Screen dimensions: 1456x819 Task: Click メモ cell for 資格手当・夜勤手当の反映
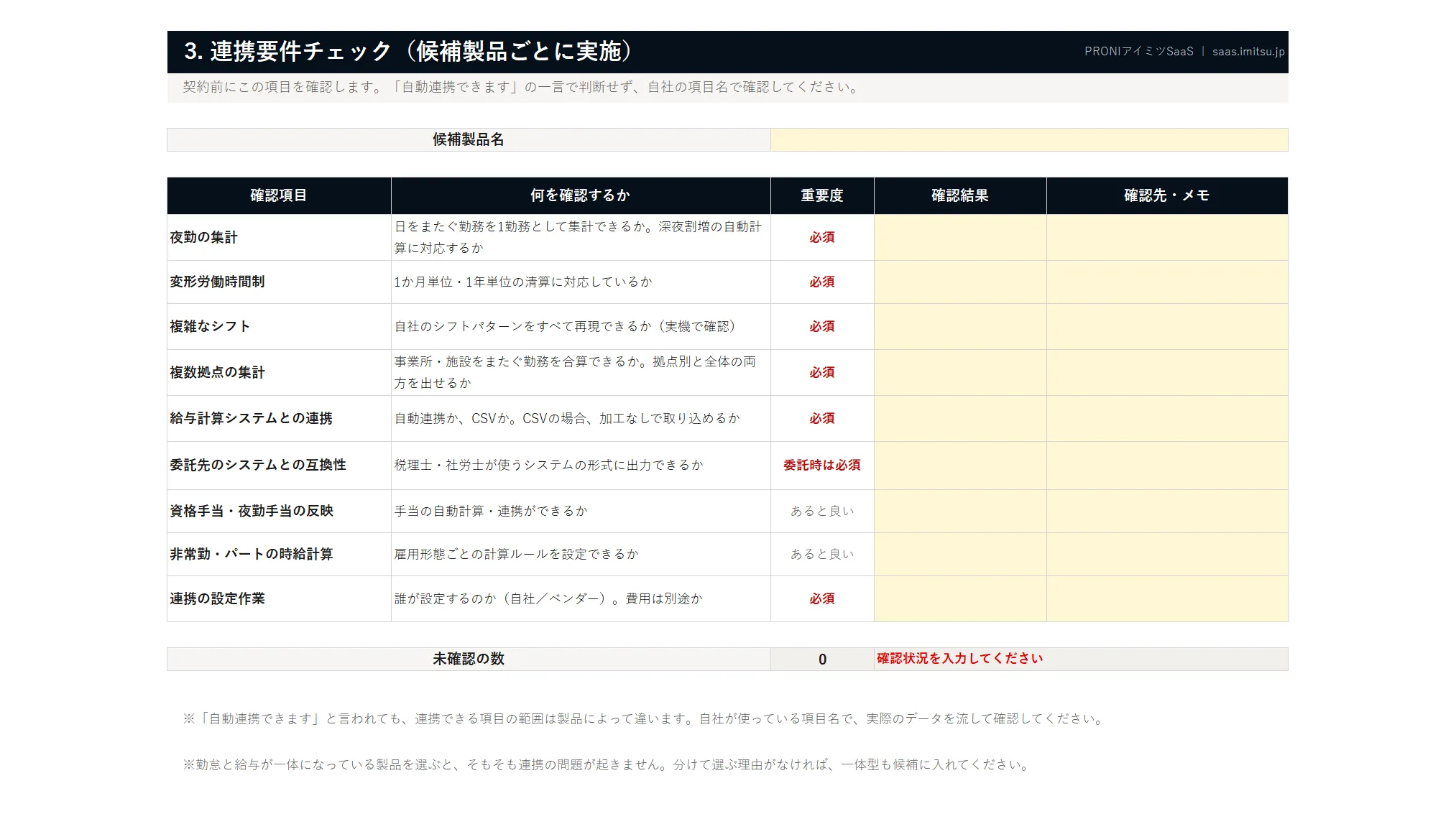pos(1167,511)
